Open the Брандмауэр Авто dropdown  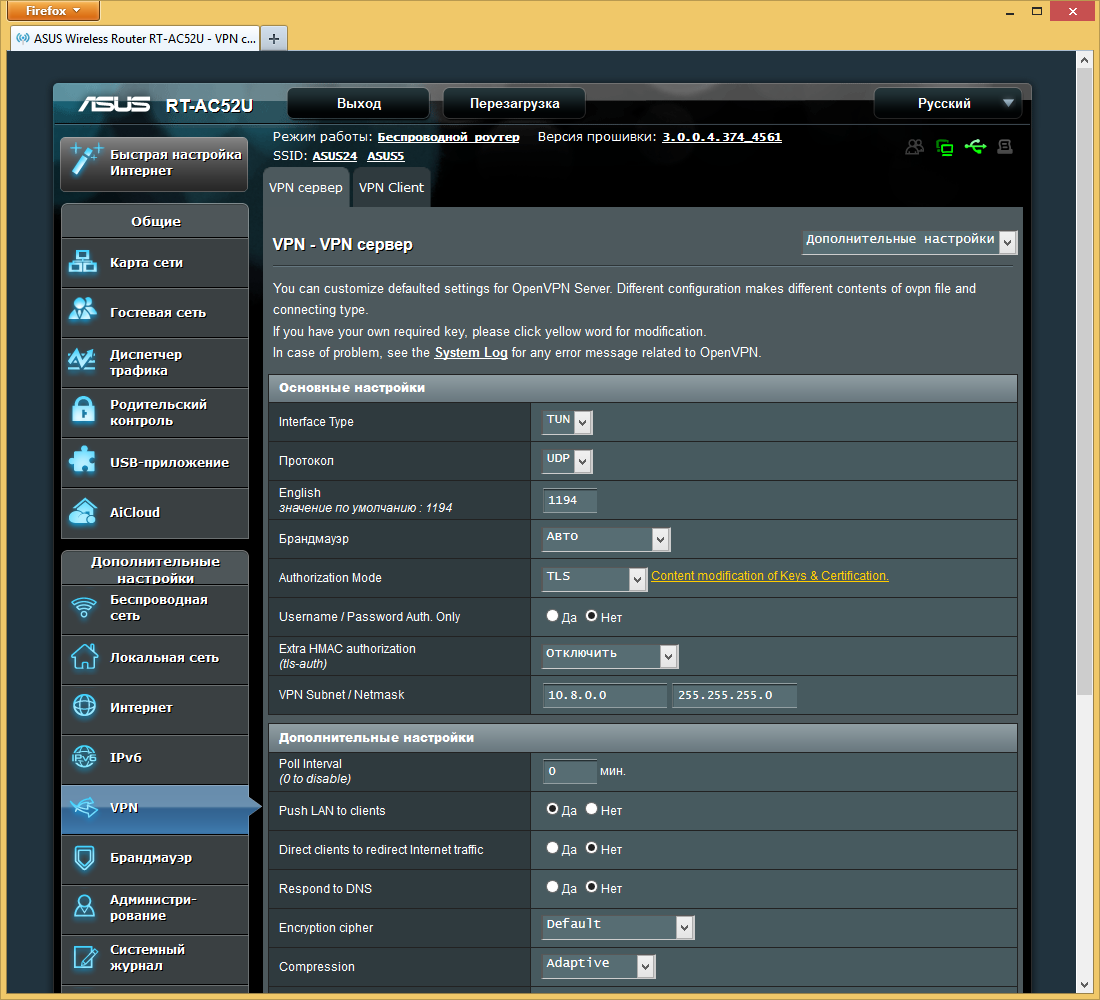click(x=606, y=538)
